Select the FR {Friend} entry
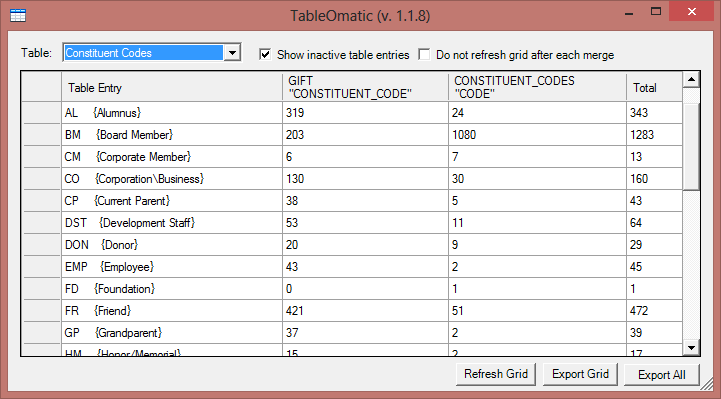This screenshot has width=721, height=399. [x=172, y=311]
